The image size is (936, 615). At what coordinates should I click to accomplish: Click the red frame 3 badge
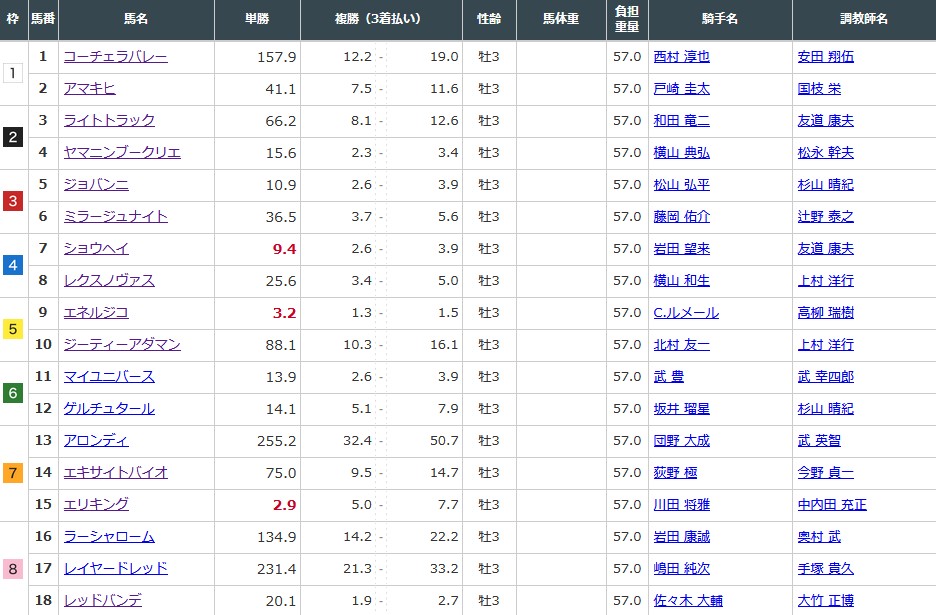(13, 201)
